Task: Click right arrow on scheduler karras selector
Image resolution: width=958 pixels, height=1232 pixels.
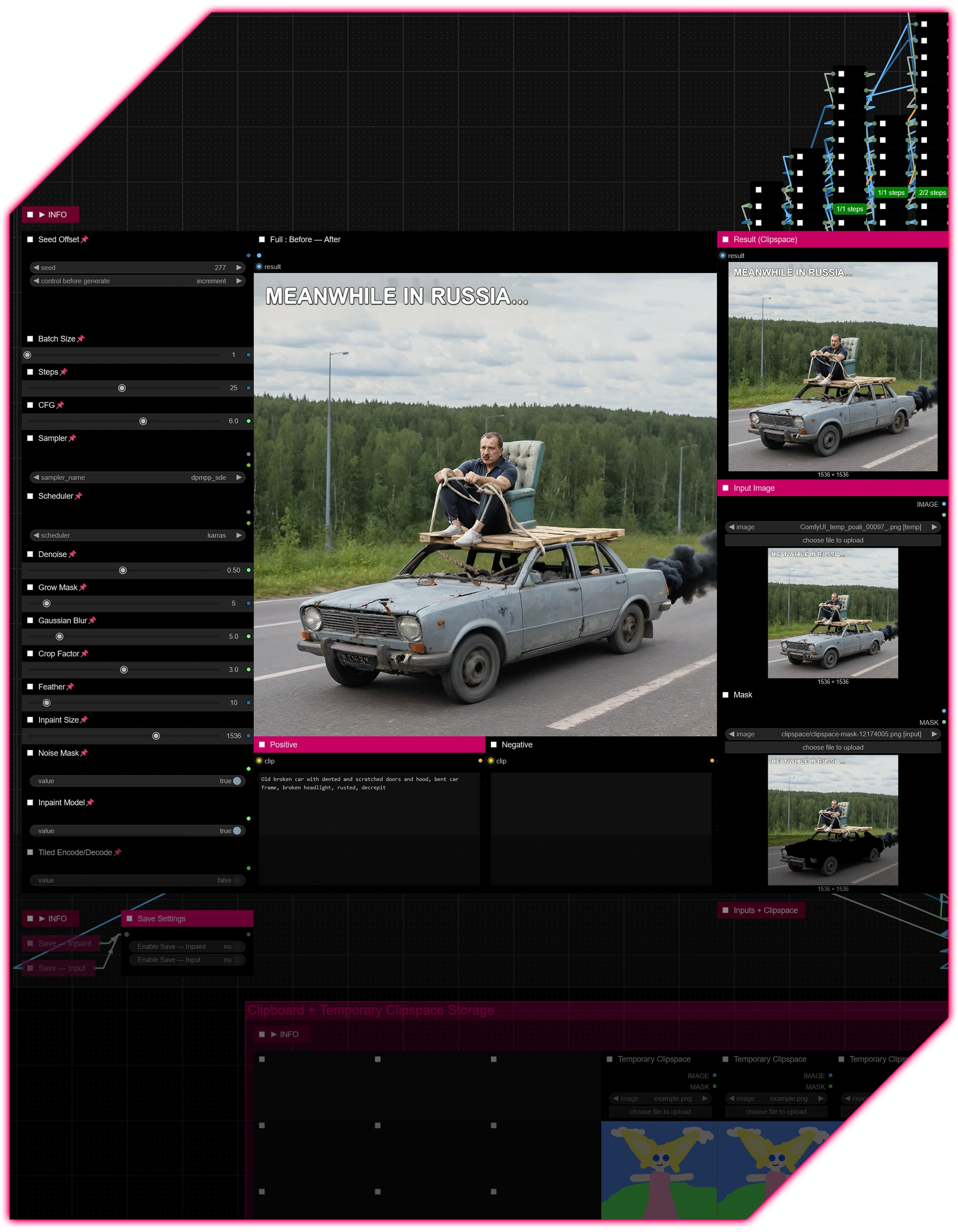Action: tap(239, 535)
